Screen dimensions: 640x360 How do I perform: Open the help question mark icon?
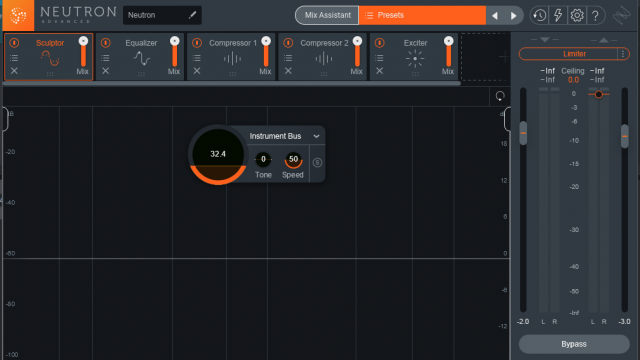pyautogui.click(x=596, y=16)
